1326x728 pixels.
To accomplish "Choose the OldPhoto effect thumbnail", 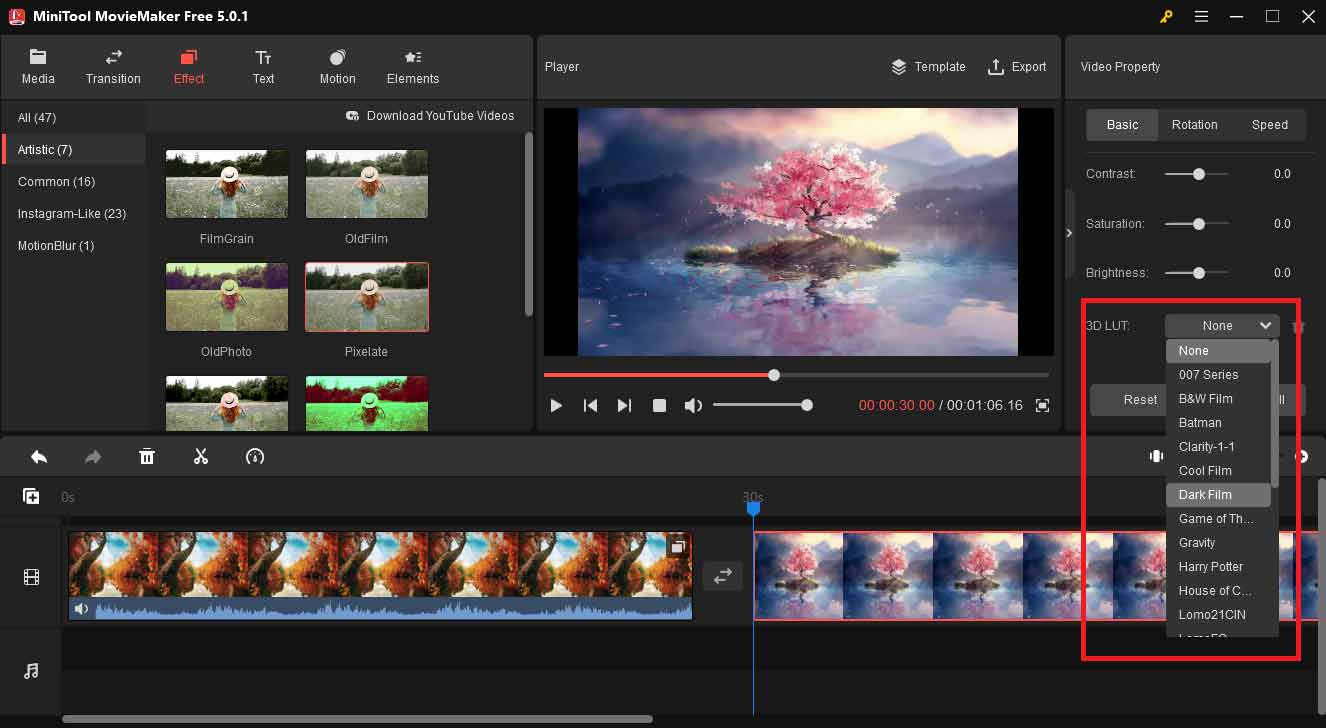I will 226,297.
